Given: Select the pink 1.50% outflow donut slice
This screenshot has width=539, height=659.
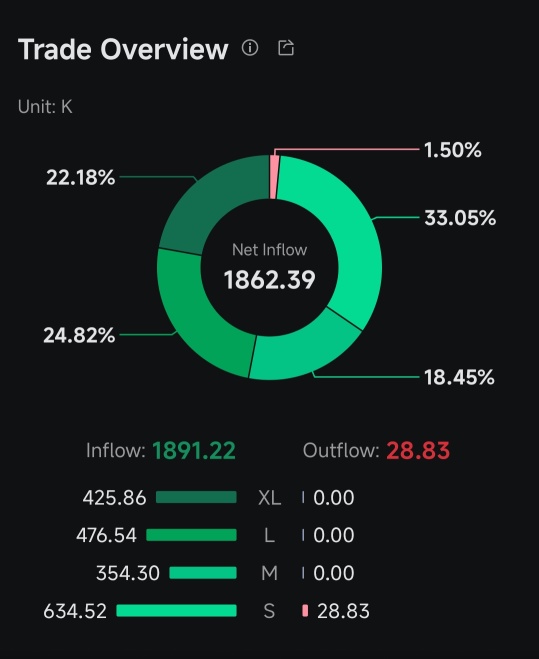Looking at the screenshot, I should point(274,177).
